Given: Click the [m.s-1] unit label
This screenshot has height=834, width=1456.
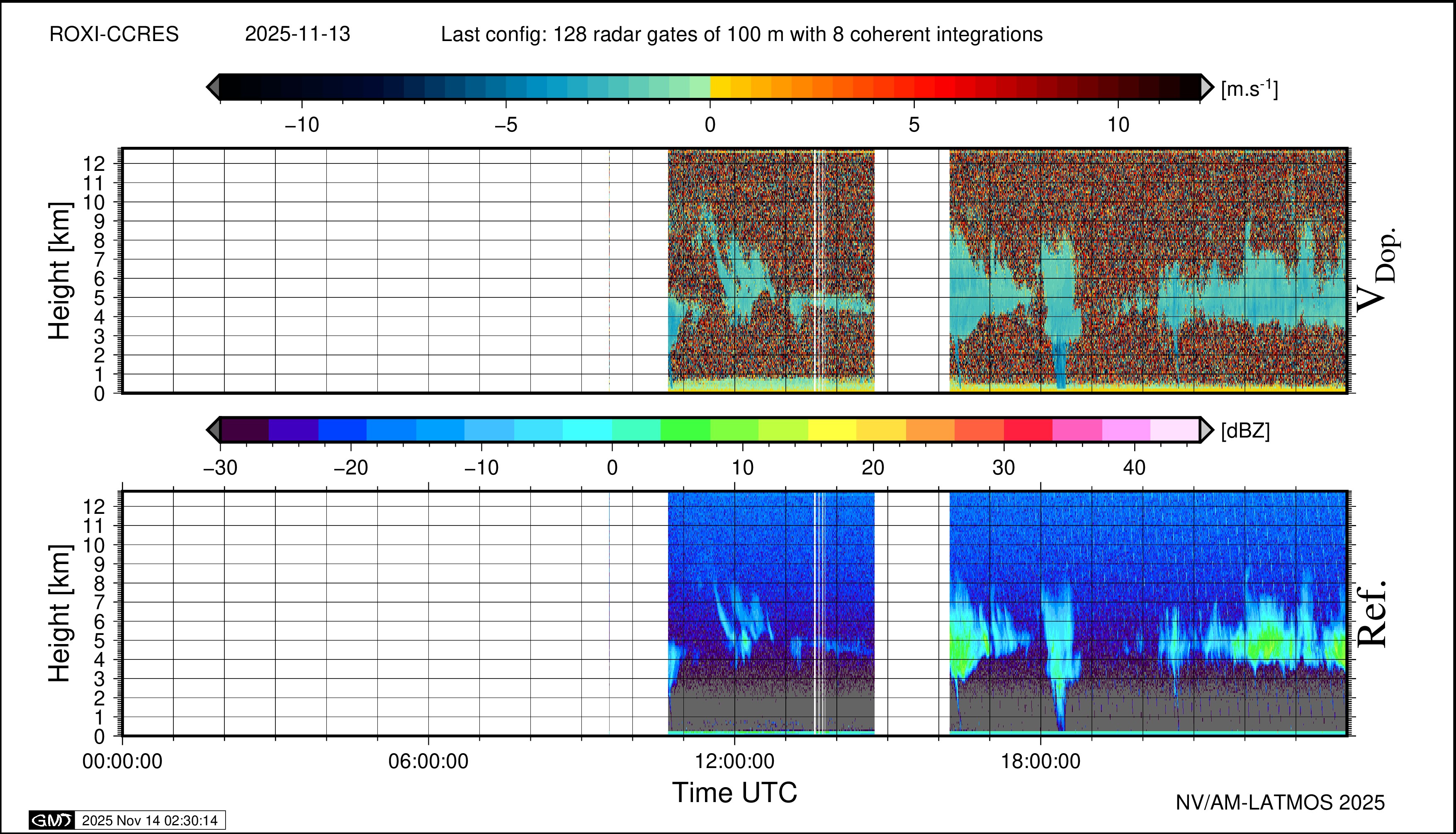Looking at the screenshot, I should [x=1249, y=89].
